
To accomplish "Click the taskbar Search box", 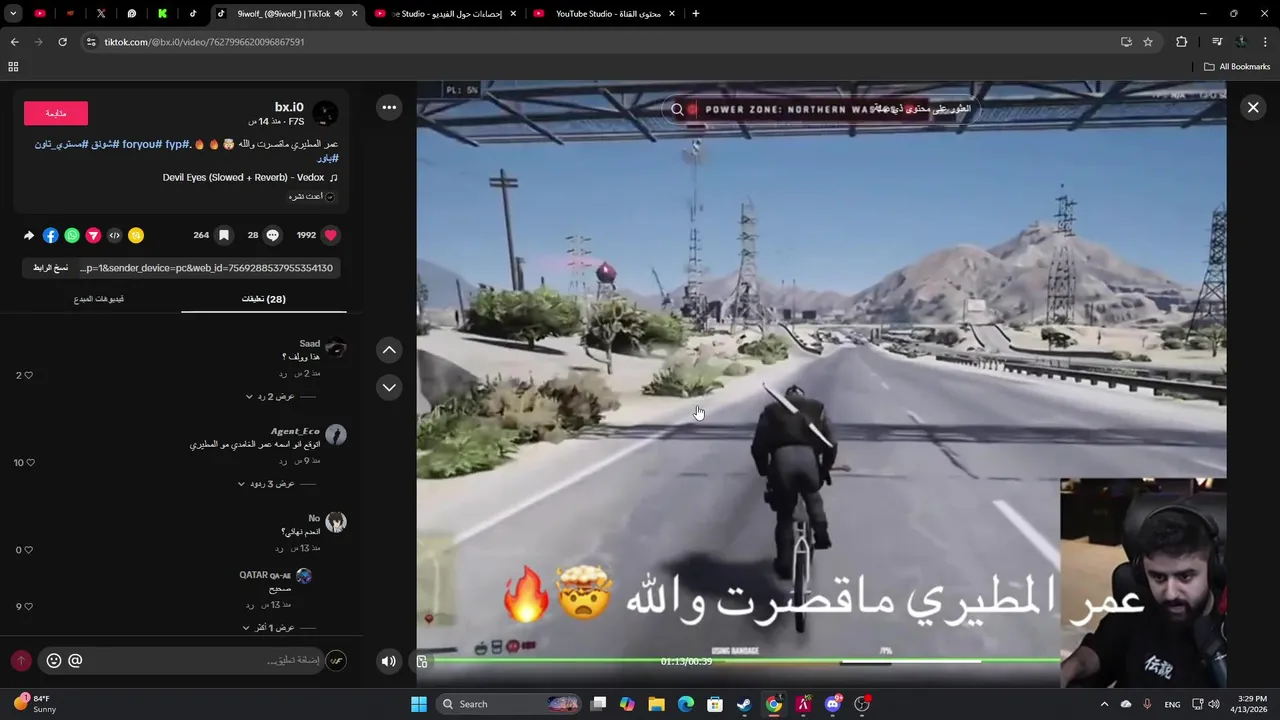I will tap(510, 704).
